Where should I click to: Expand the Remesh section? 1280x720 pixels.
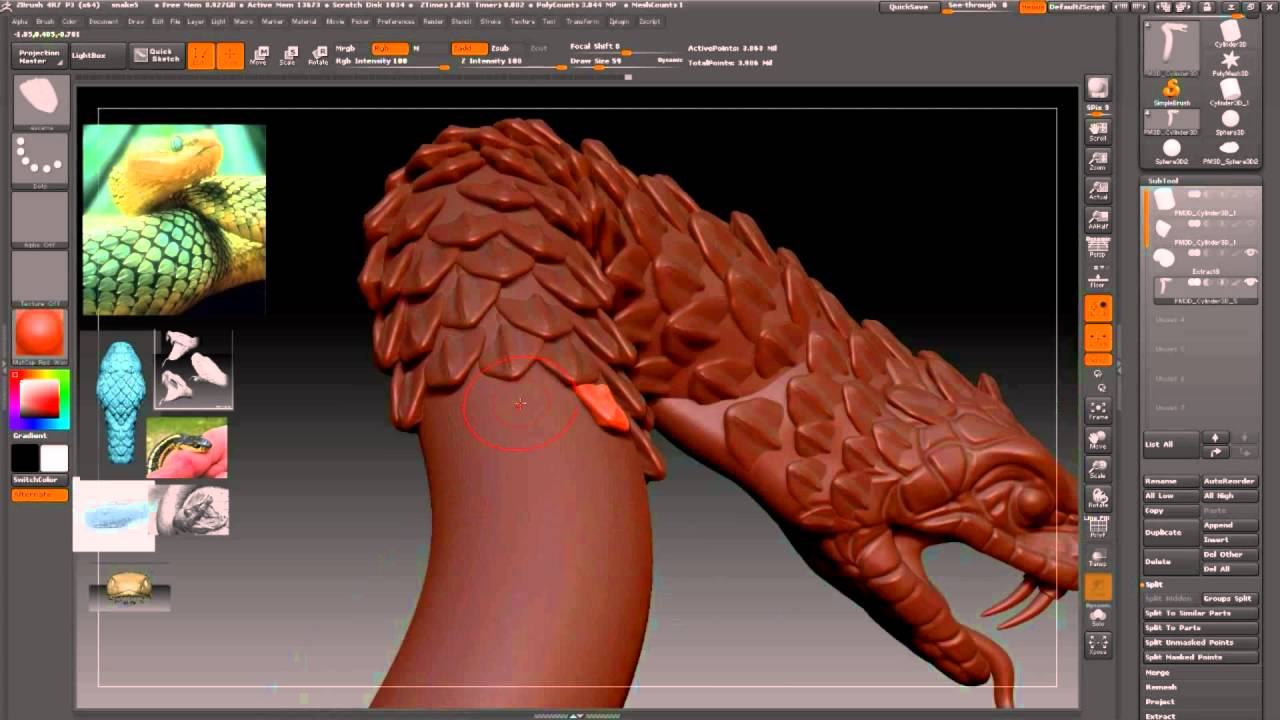click(x=1161, y=687)
